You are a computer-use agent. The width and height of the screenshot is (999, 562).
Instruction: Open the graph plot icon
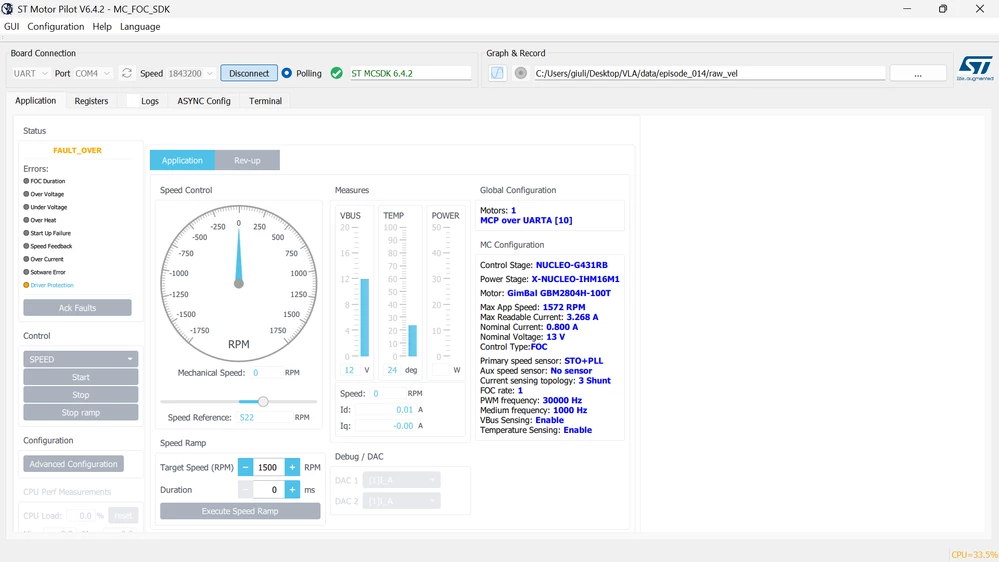click(497, 73)
